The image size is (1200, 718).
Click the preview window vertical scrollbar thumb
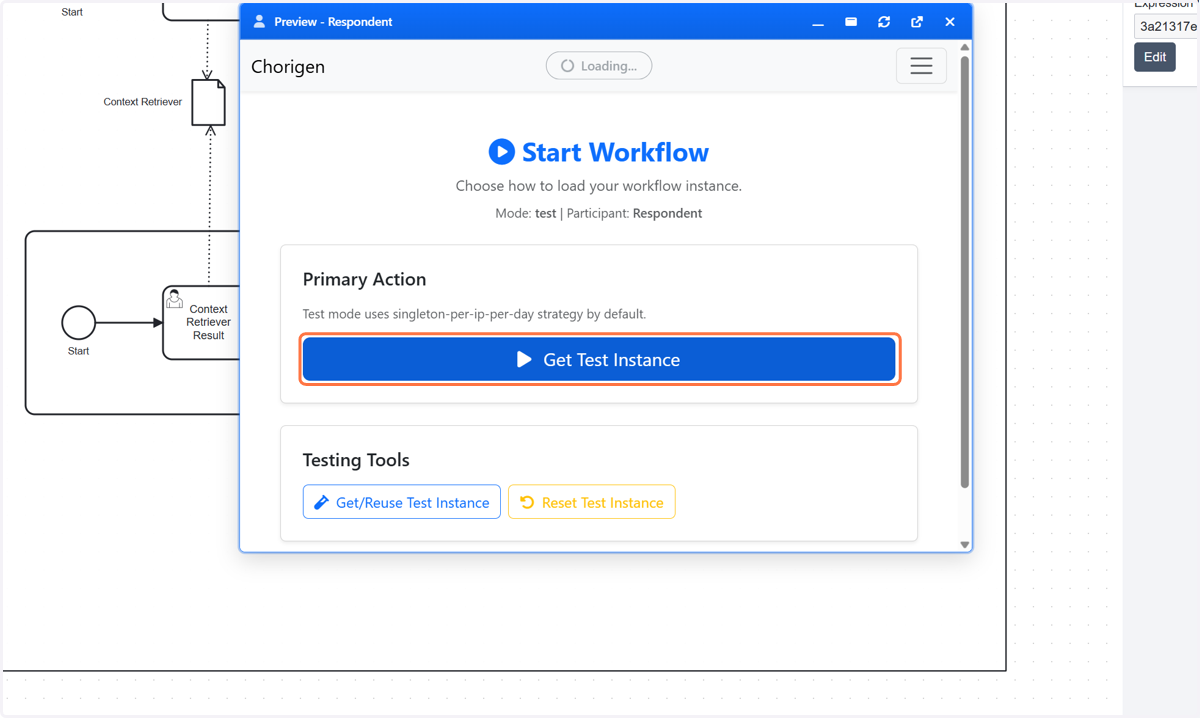(965, 270)
